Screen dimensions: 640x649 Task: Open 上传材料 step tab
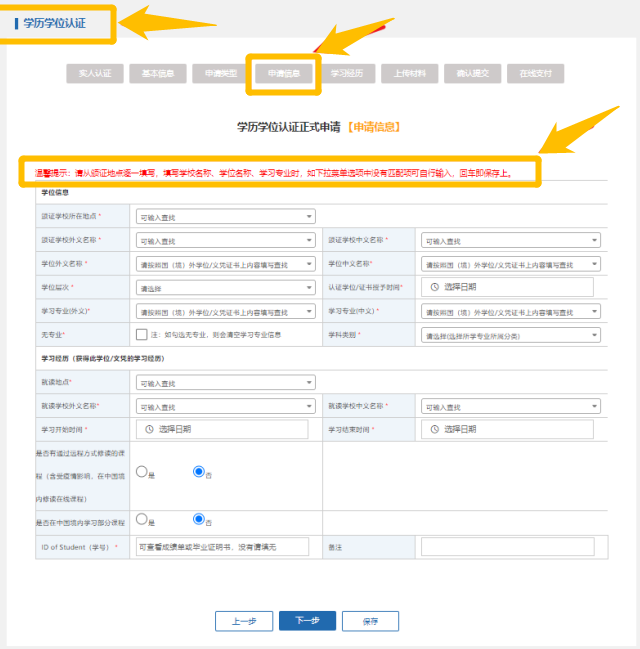[410, 73]
